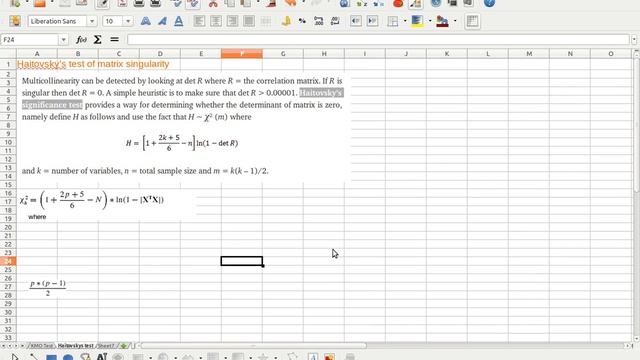
Task: Select the chi-square formula image
Action: coord(92,200)
